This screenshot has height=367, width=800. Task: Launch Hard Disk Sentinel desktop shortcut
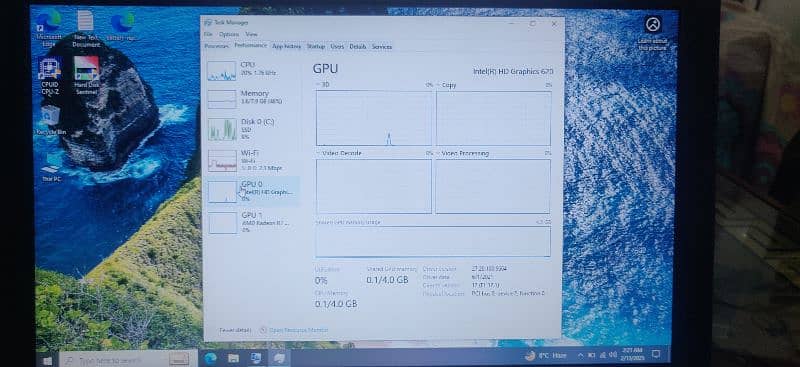coord(86,76)
